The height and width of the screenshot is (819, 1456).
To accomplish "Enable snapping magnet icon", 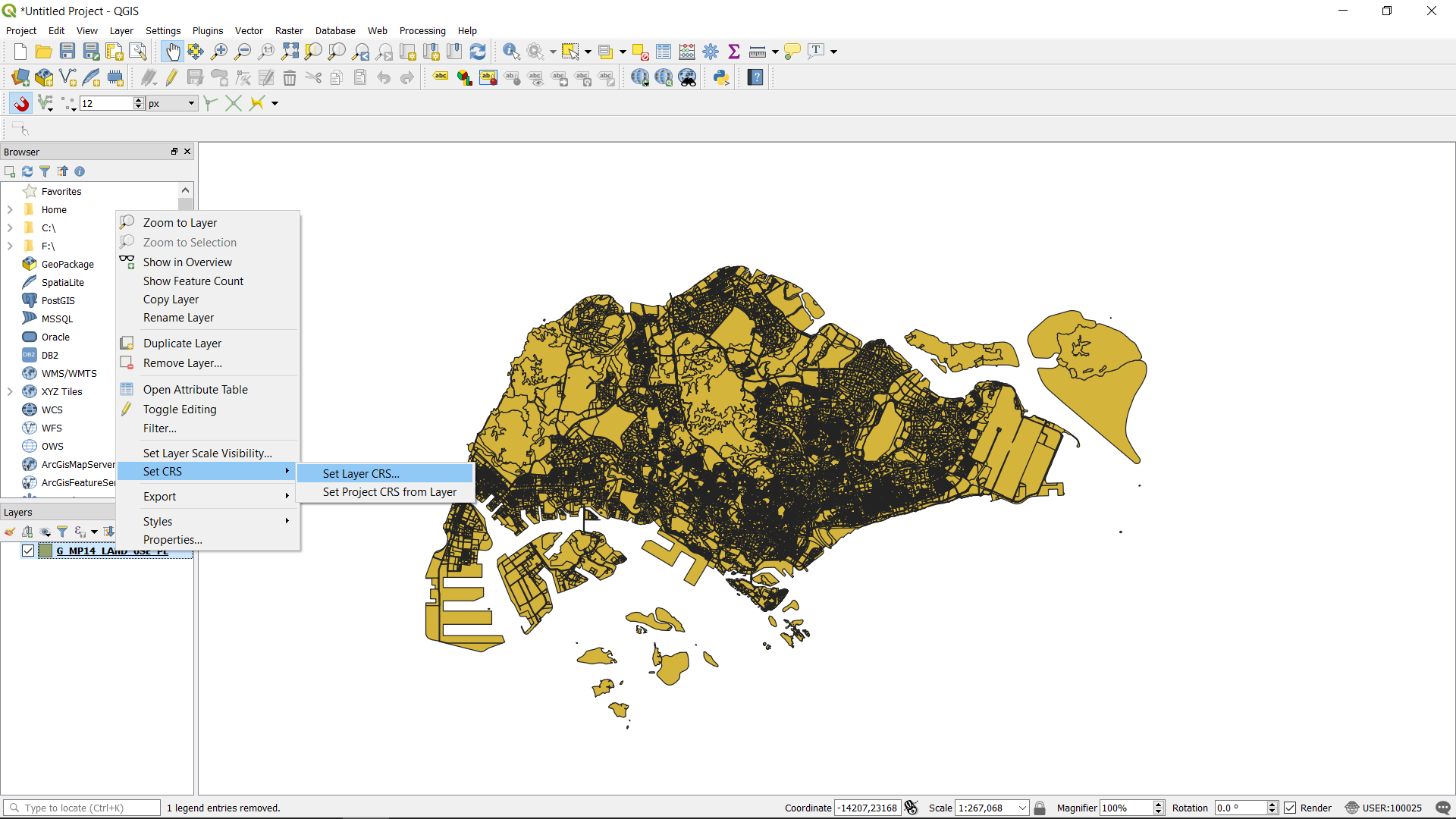I will tap(21, 103).
